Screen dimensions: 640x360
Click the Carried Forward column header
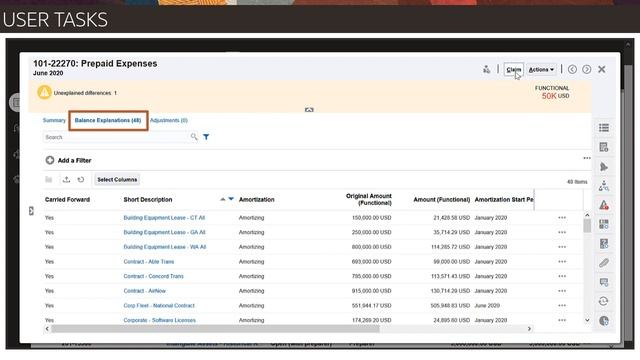[67, 200]
